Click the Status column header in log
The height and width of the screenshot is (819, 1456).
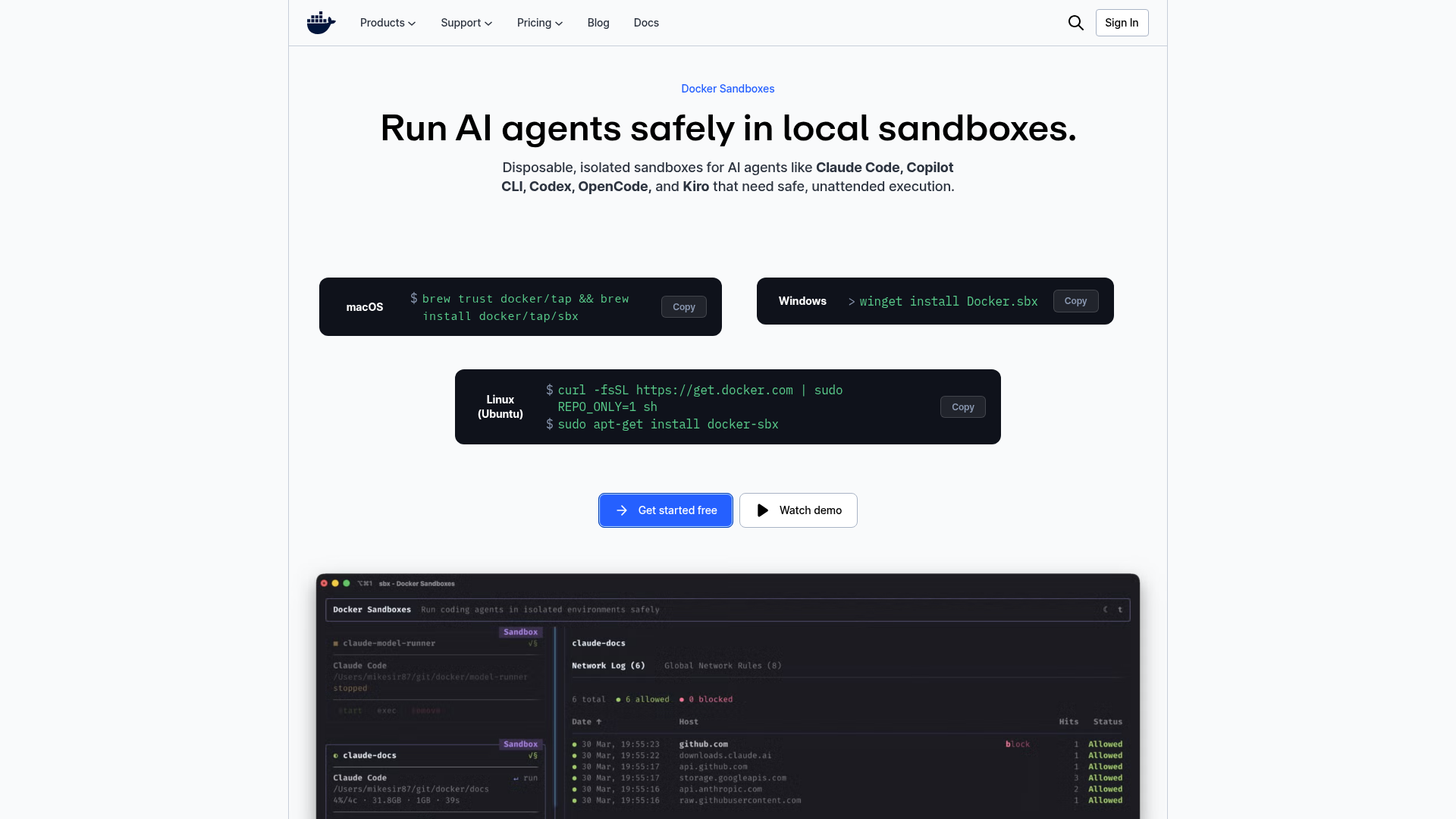pyautogui.click(x=1108, y=722)
